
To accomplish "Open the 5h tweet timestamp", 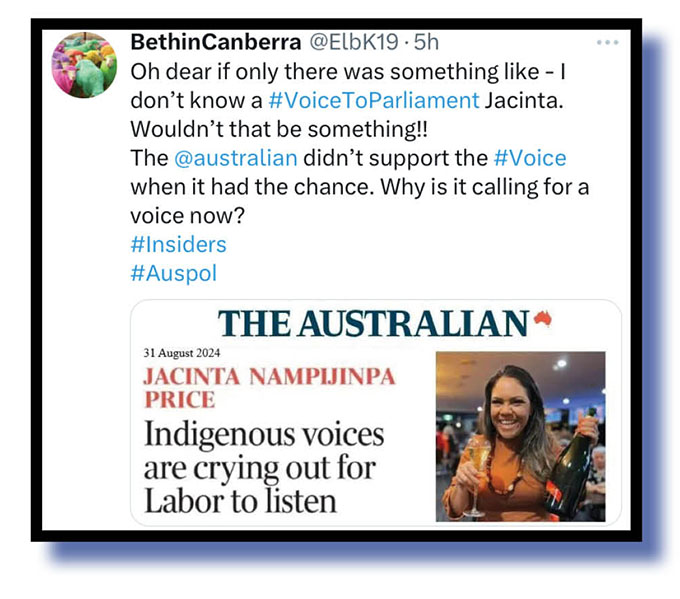I will [x=426, y=42].
